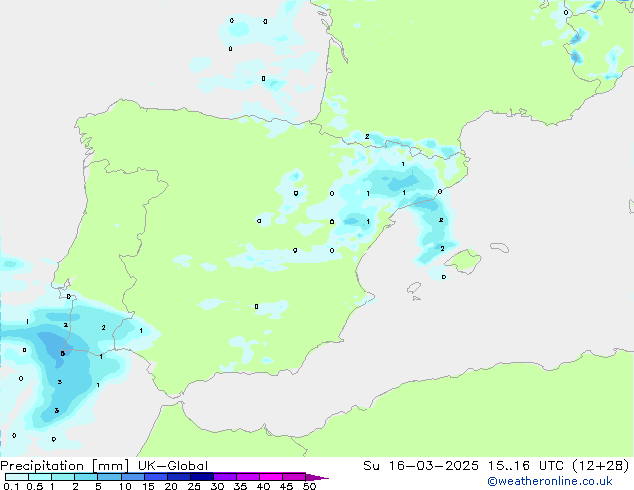Viewport: 634px width, 490px height.
Task: Click the 1–2 mm legend swatch
Action: click(x=63, y=477)
